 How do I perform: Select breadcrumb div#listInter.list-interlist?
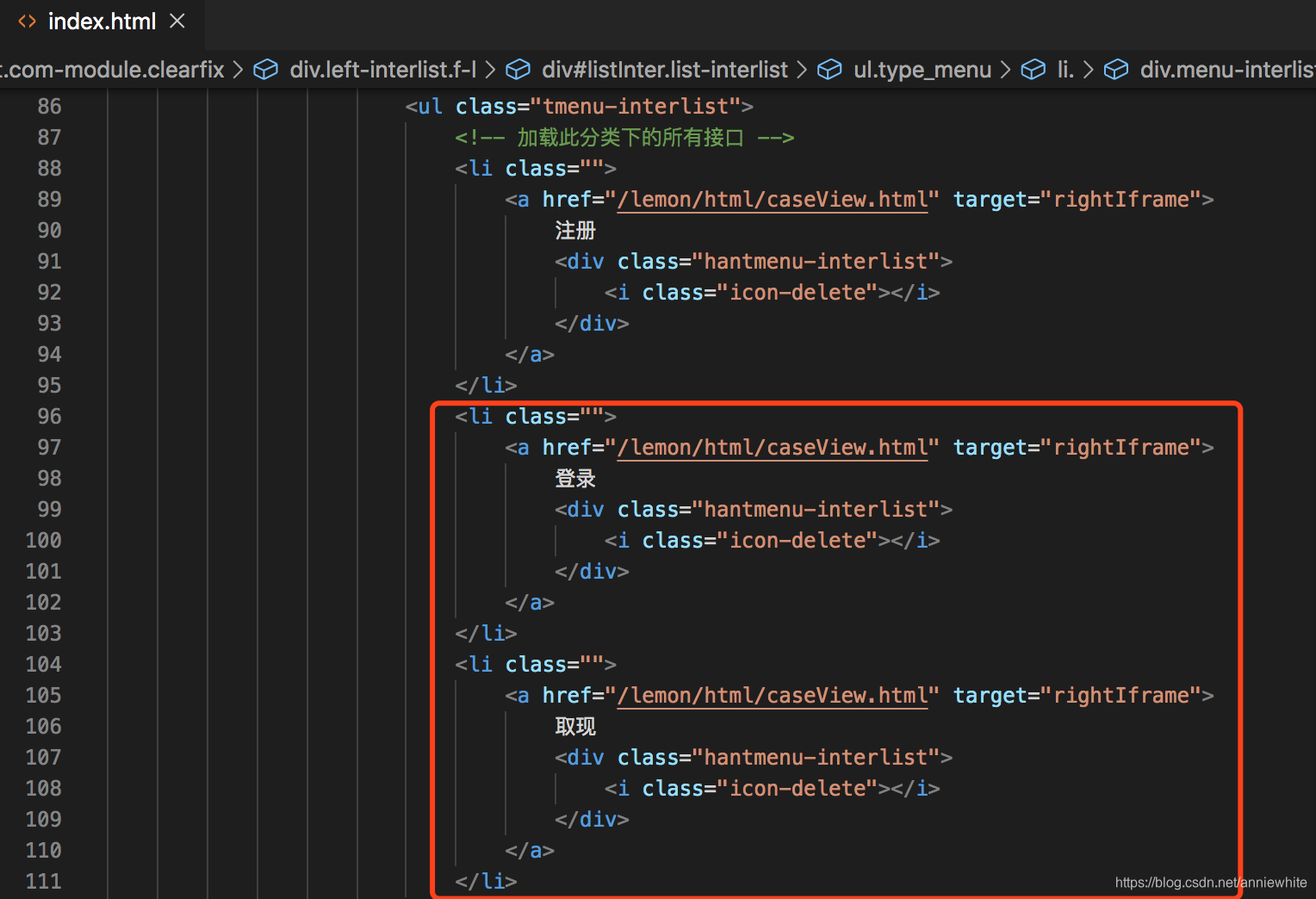[664, 70]
